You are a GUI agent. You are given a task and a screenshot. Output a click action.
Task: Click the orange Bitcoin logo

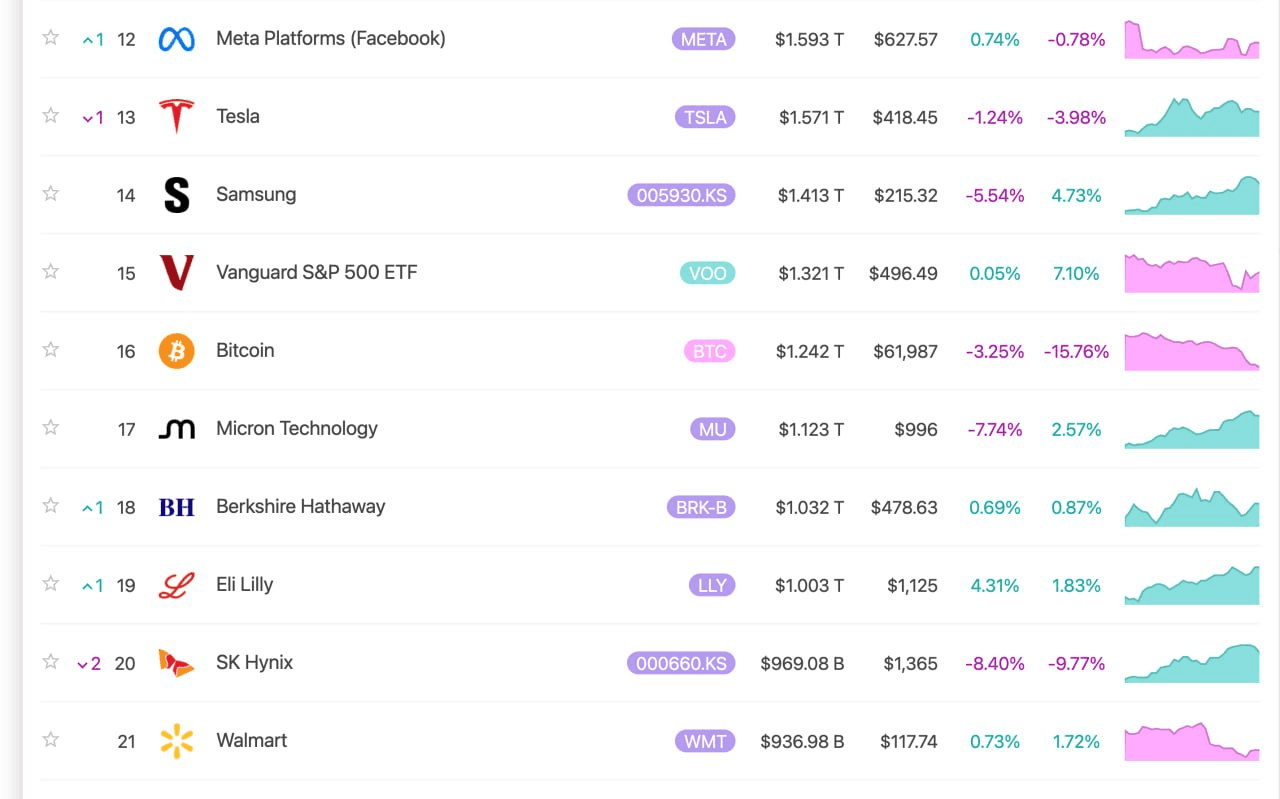pos(176,351)
